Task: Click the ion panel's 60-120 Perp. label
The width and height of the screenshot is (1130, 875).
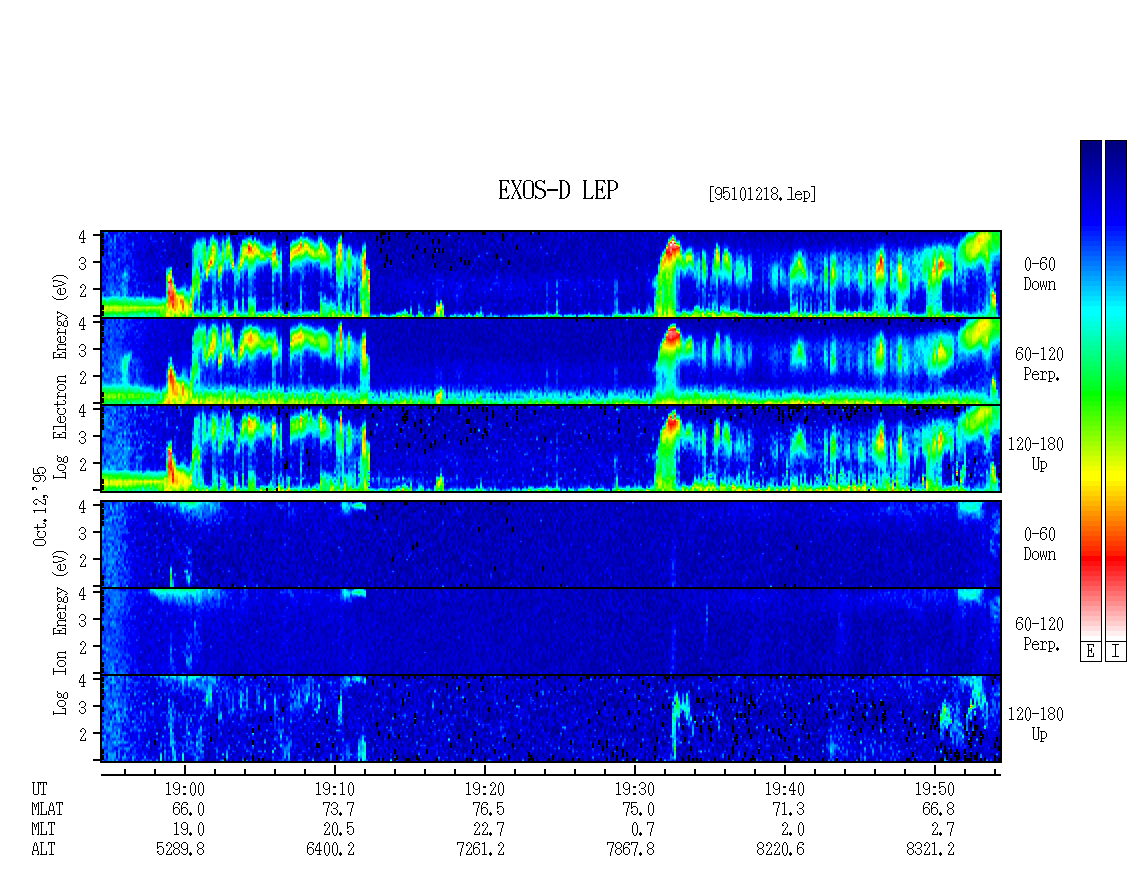Action: click(x=1038, y=634)
